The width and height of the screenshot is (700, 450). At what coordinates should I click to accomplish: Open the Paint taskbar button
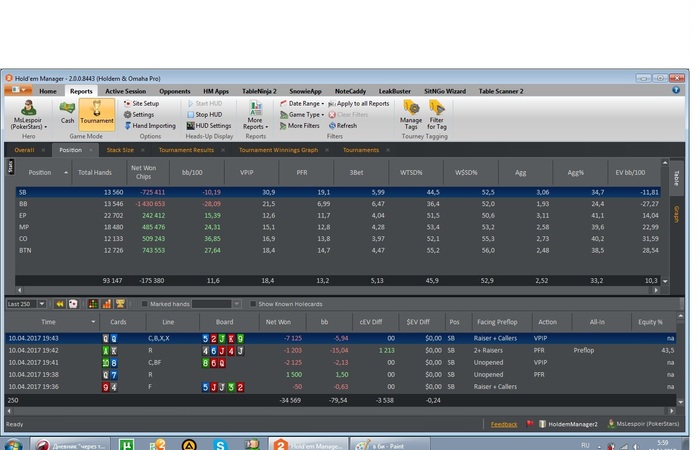[390, 445]
